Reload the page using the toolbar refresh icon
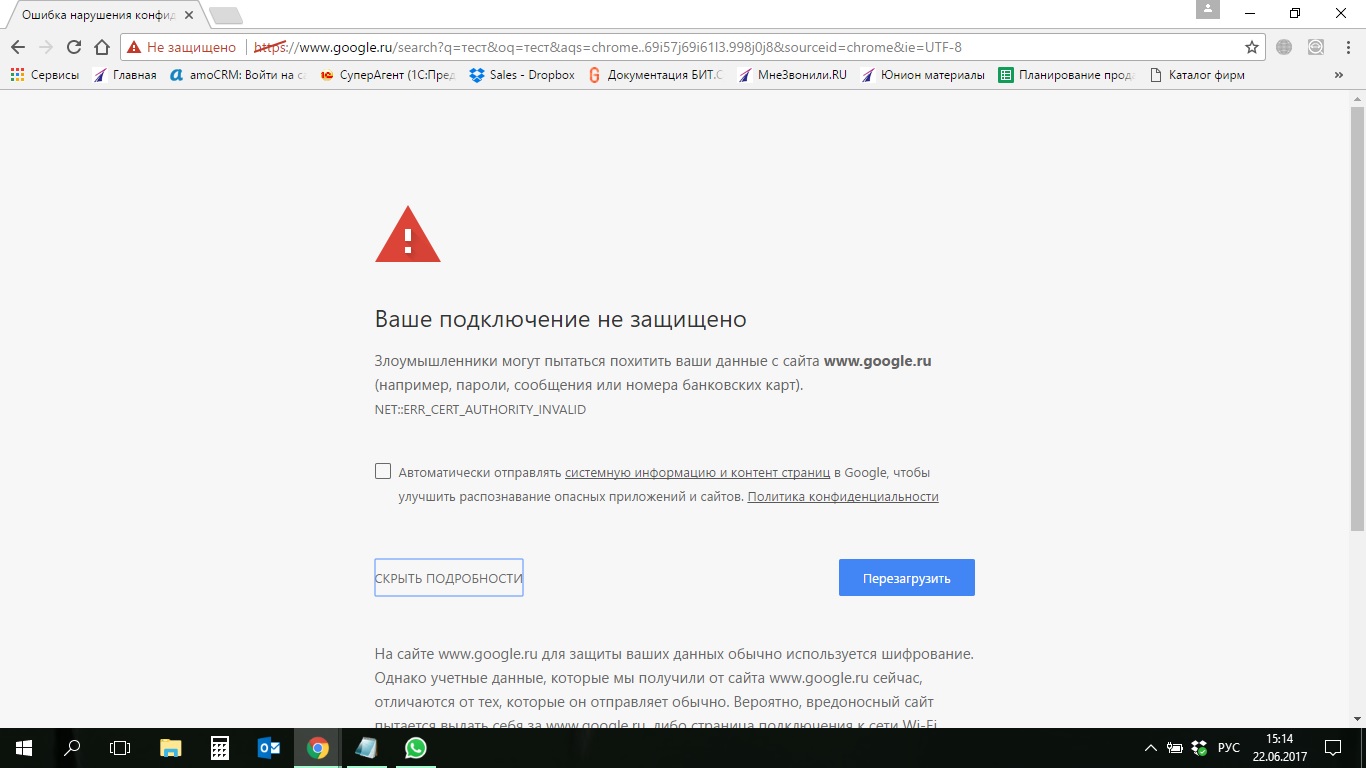Image resolution: width=1366 pixels, height=768 pixels. point(73,47)
